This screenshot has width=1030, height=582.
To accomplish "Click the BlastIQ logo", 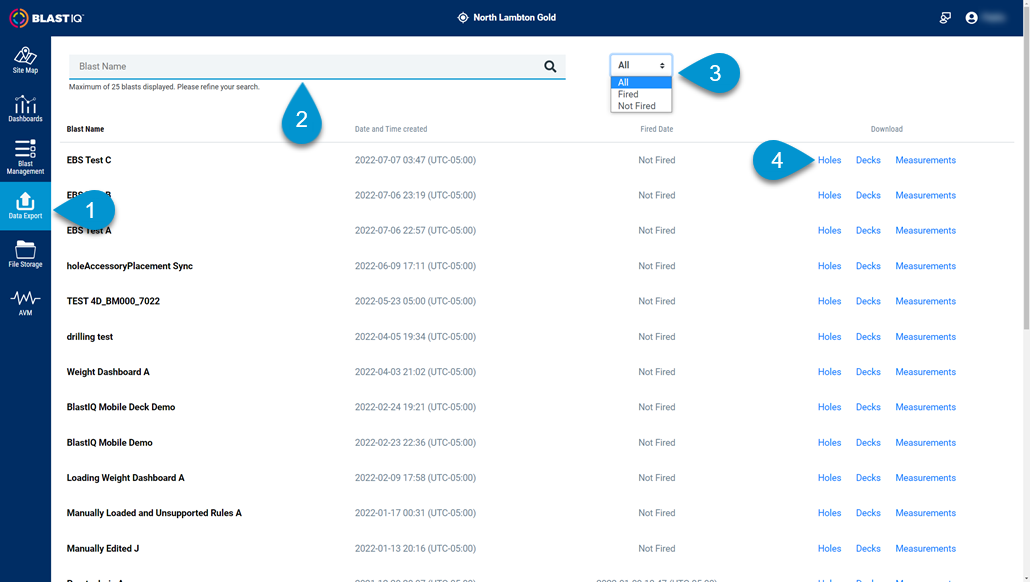I will pyautogui.click(x=47, y=18).
